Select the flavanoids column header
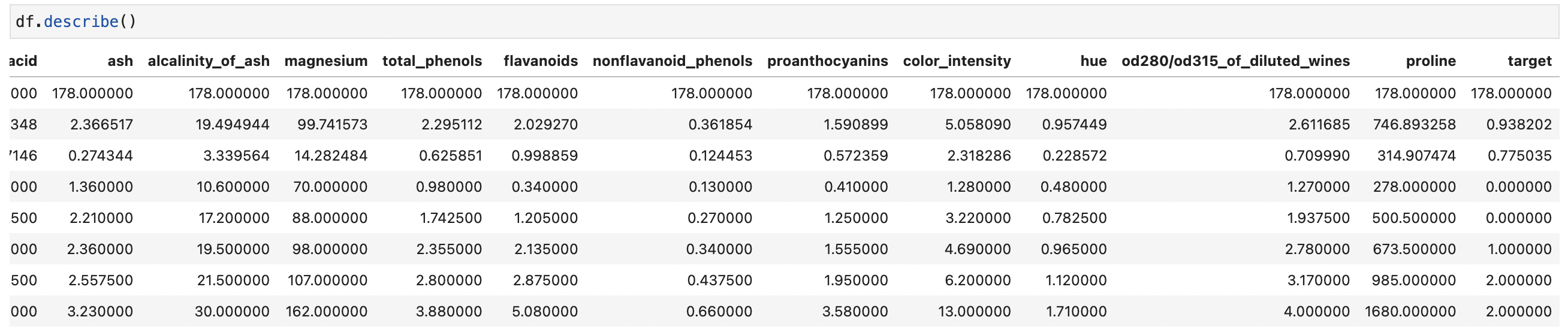This screenshot has height=332, width=1568. click(x=540, y=61)
